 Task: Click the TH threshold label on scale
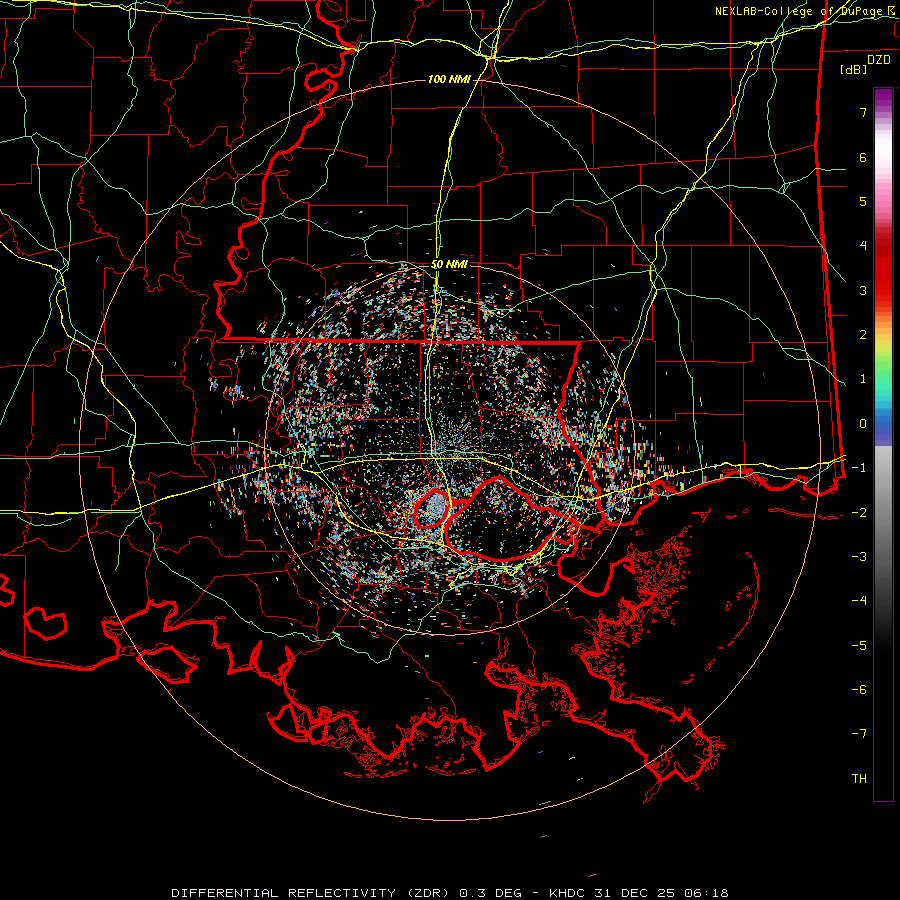[x=859, y=779]
